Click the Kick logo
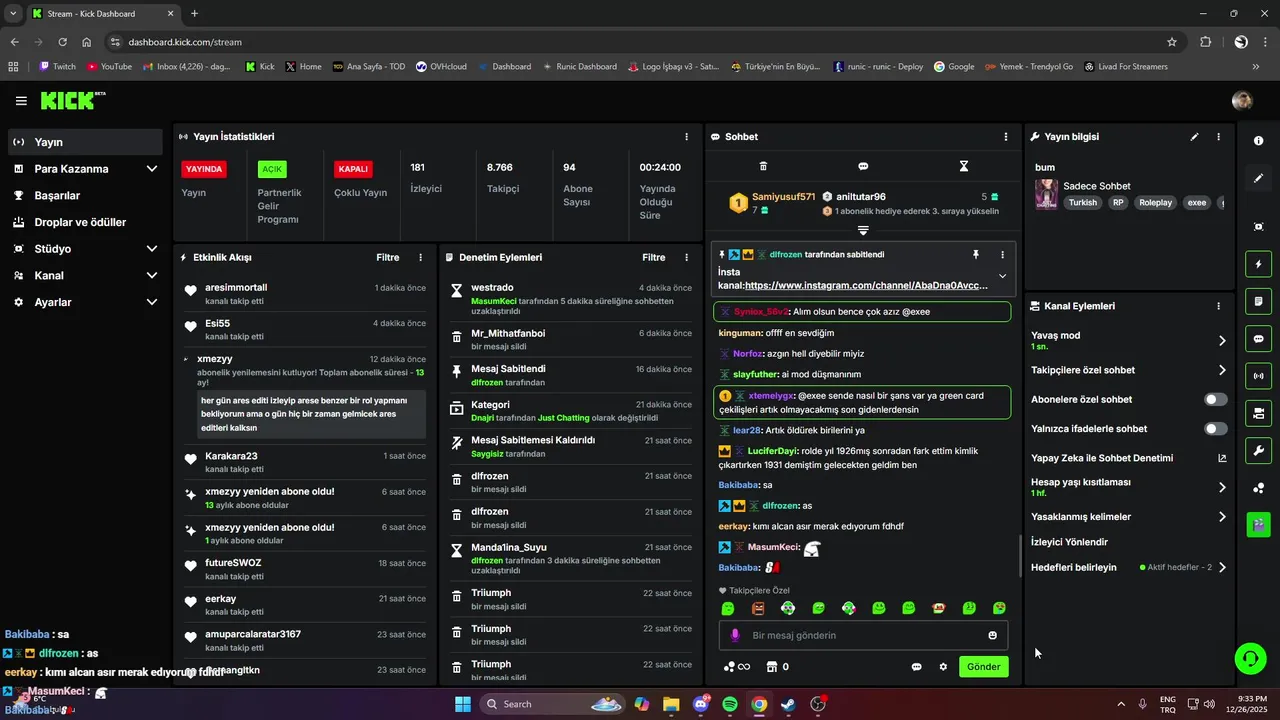The image size is (1280, 720). (72, 100)
